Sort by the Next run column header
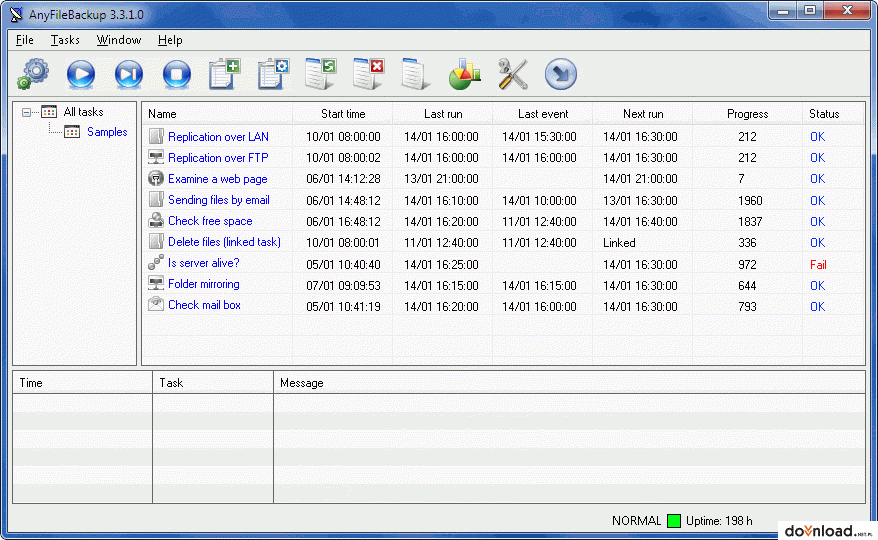The height and width of the screenshot is (540, 878). click(643, 114)
